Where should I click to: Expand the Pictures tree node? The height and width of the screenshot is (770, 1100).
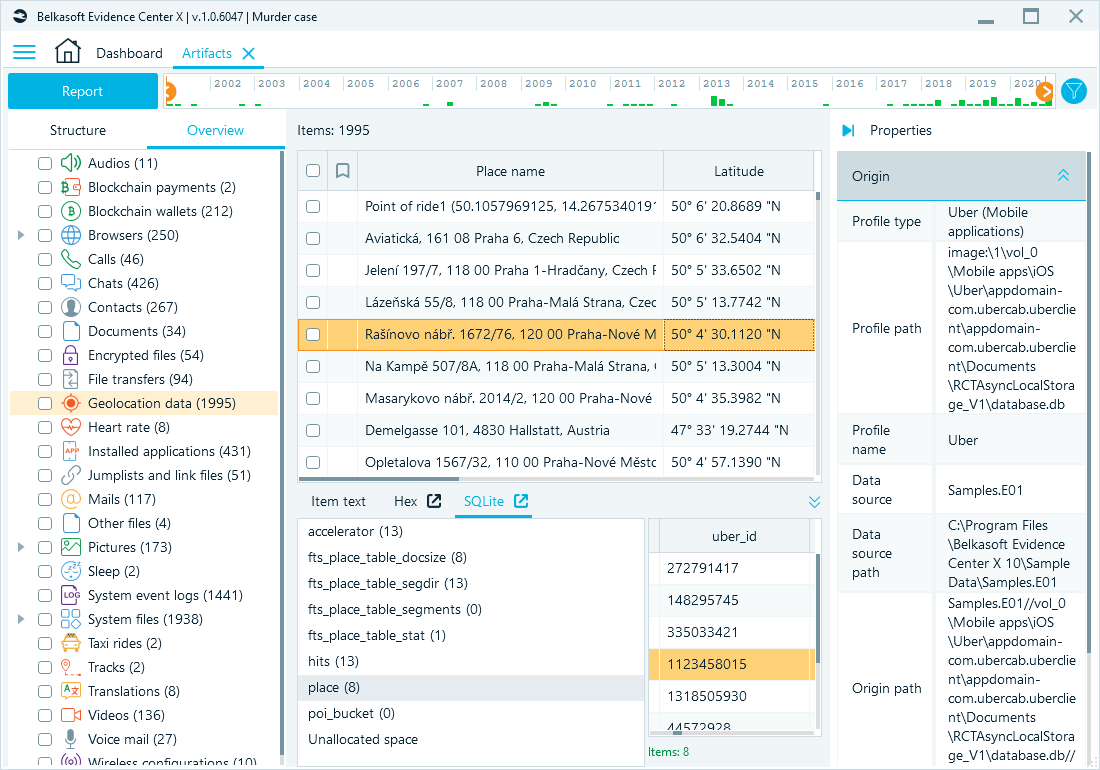click(21, 547)
